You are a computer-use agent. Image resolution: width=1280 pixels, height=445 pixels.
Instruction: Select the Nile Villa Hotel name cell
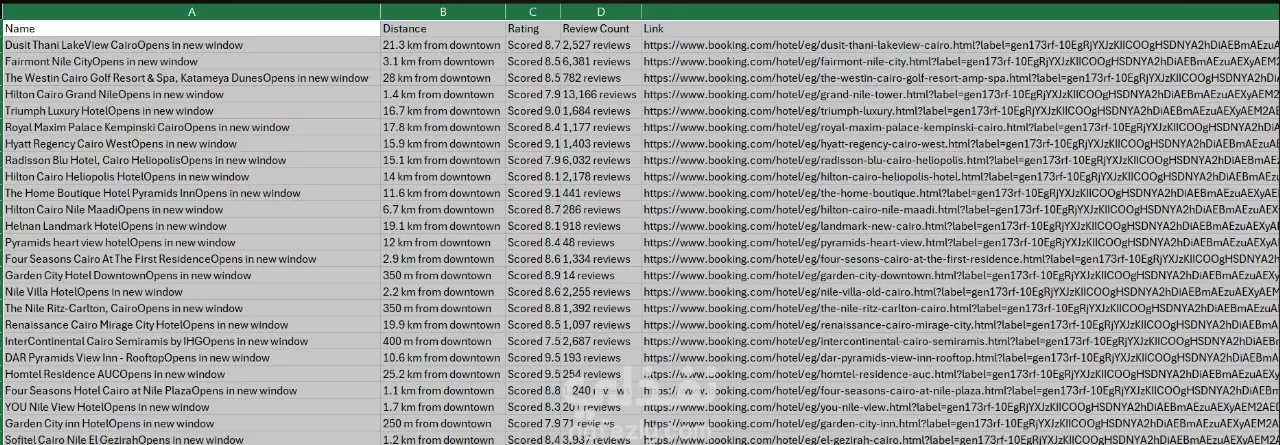pyautogui.click(x=191, y=292)
